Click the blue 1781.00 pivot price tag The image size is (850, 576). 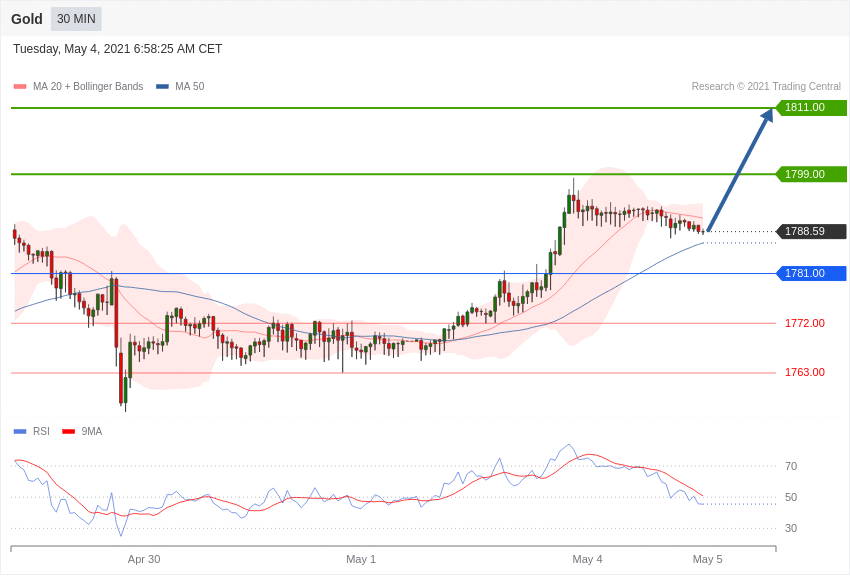pyautogui.click(x=812, y=273)
